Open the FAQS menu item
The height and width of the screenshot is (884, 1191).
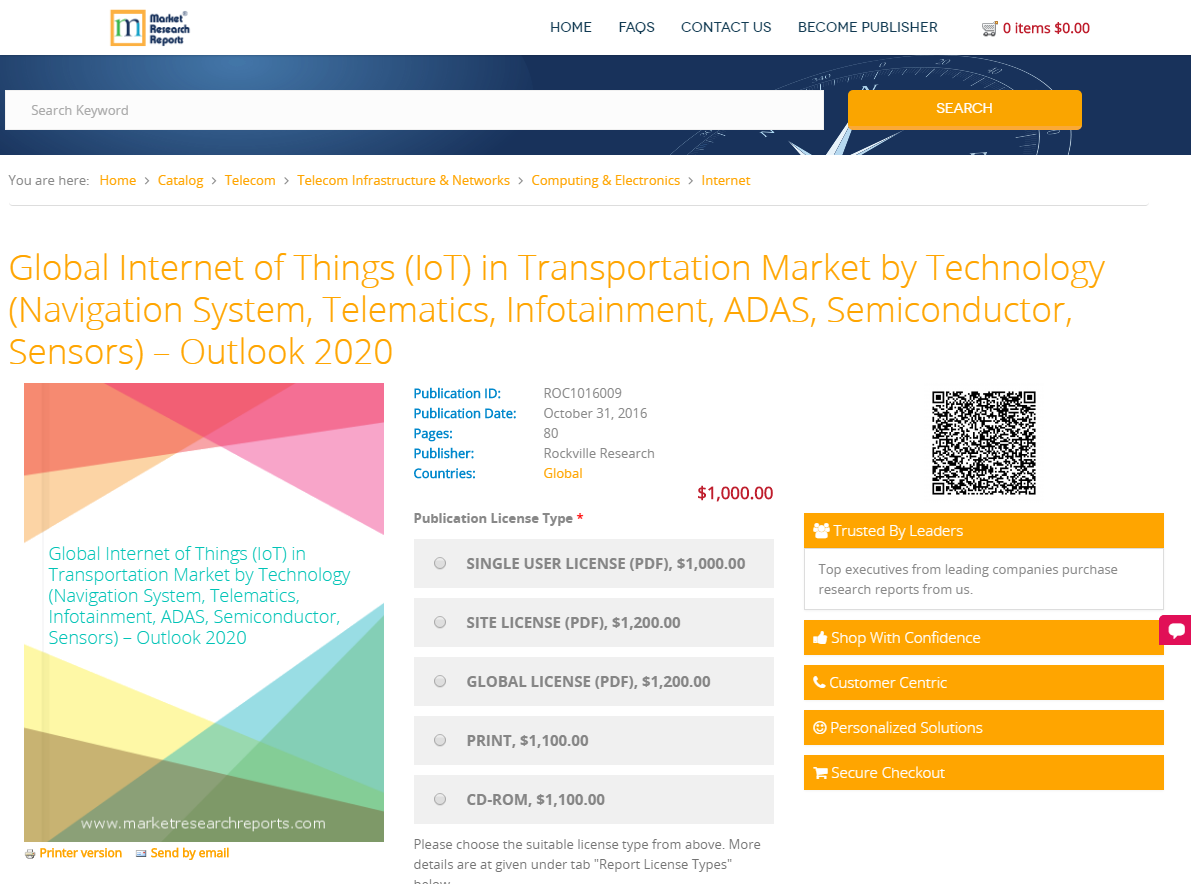tap(637, 27)
